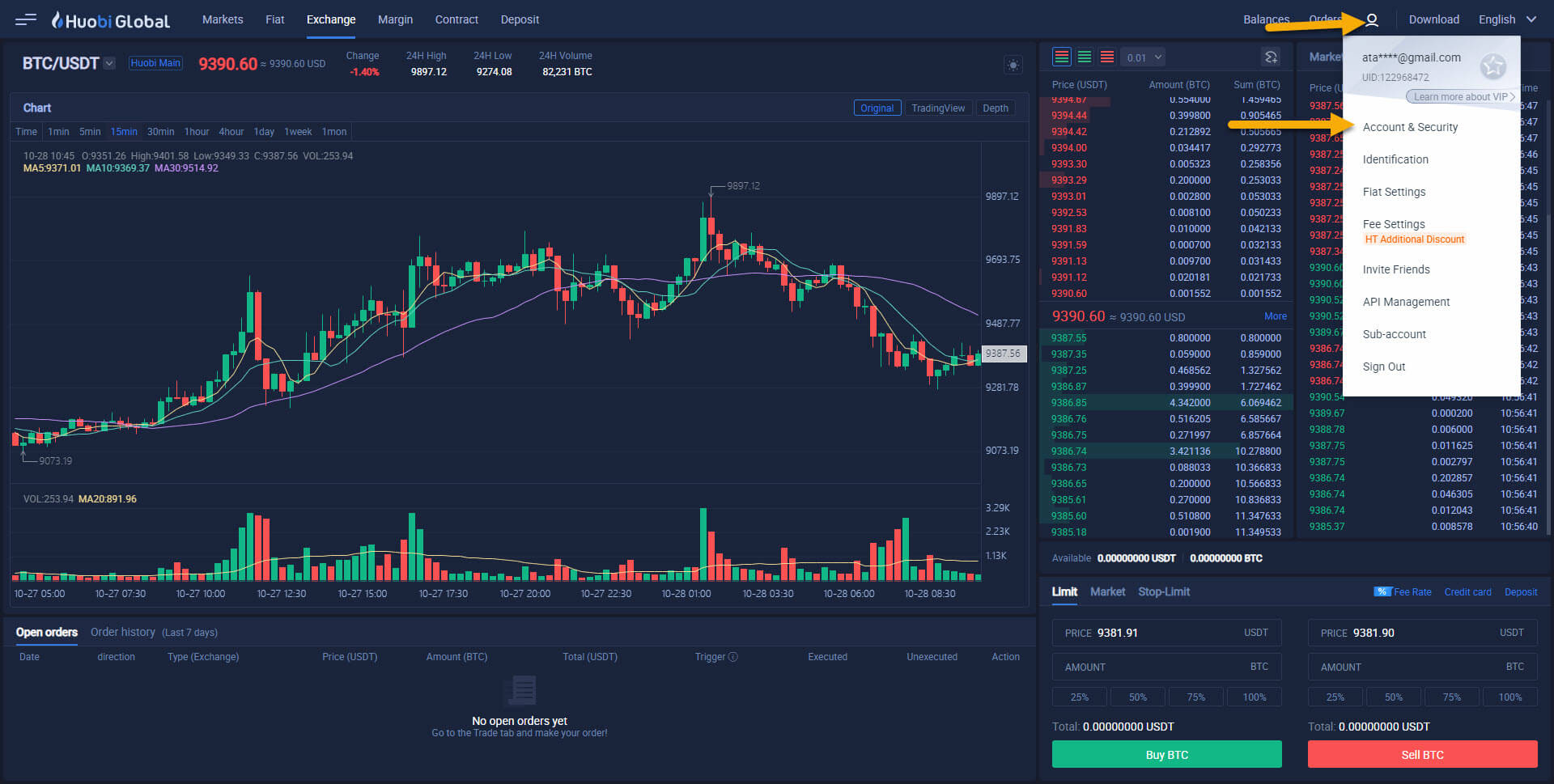Click the sell AMOUNT input field
Image resolution: width=1554 pixels, height=784 pixels.
(x=1422, y=667)
